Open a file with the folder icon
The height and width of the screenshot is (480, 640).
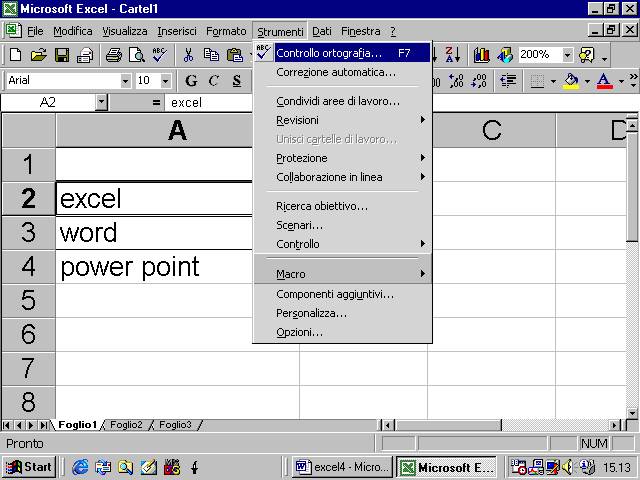(38, 54)
